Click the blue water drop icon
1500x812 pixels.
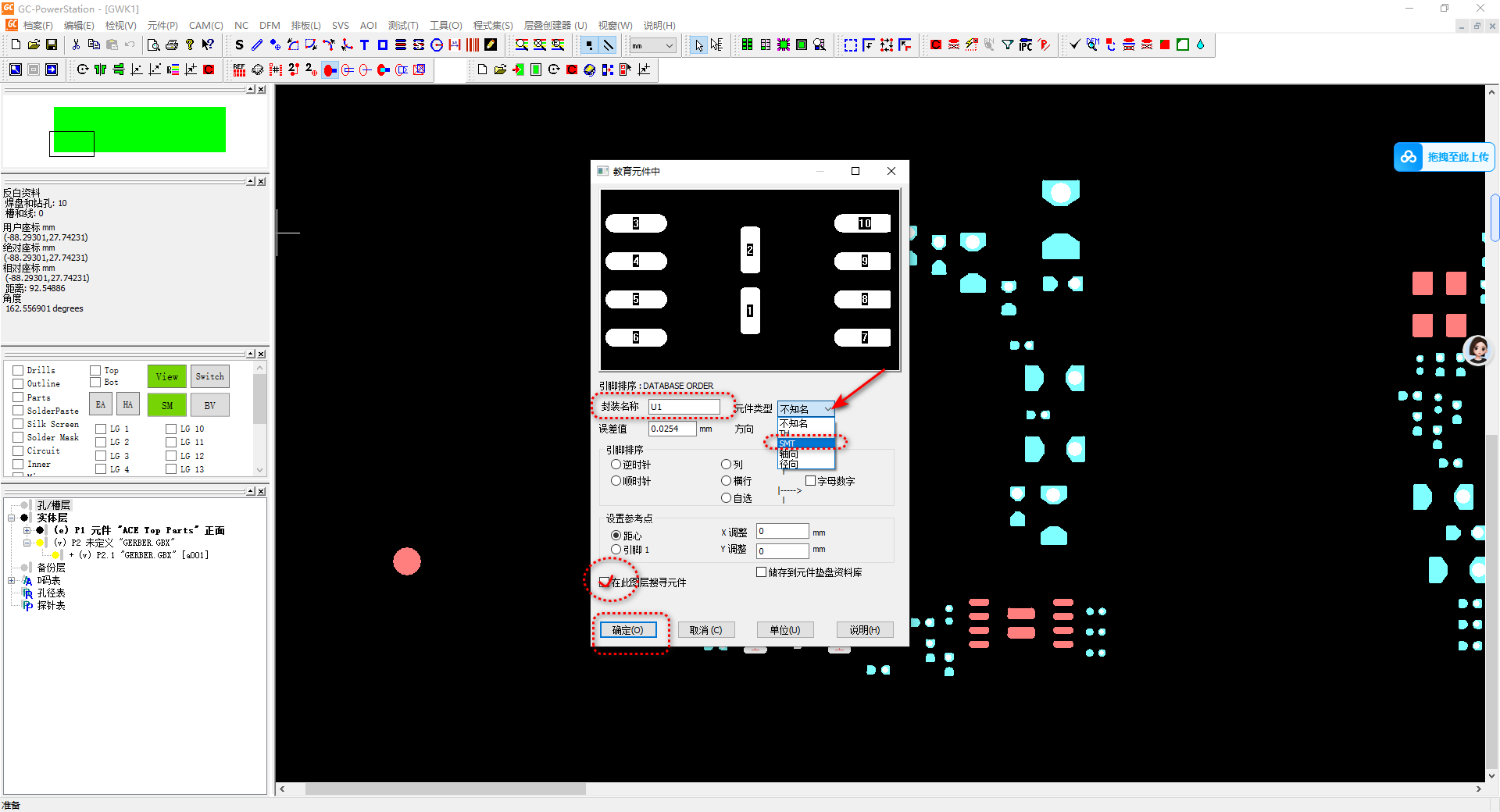tap(1201, 45)
